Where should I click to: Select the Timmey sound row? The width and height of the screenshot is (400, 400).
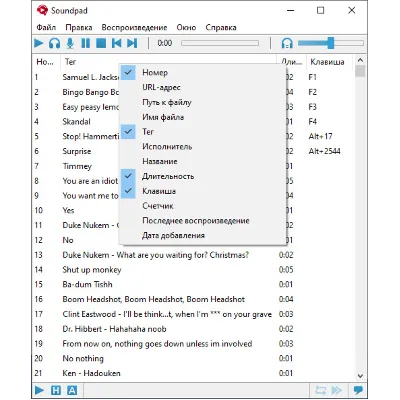(76, 166)
